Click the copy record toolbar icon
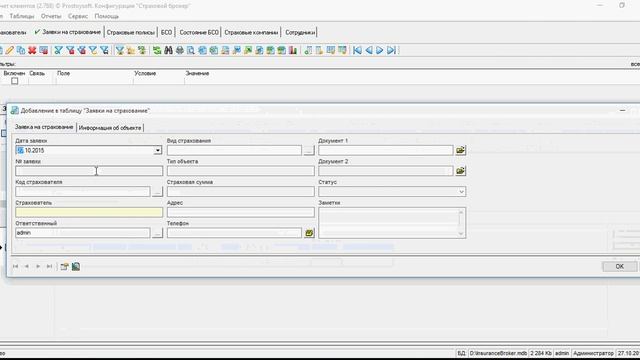 [x=21, y=50]
